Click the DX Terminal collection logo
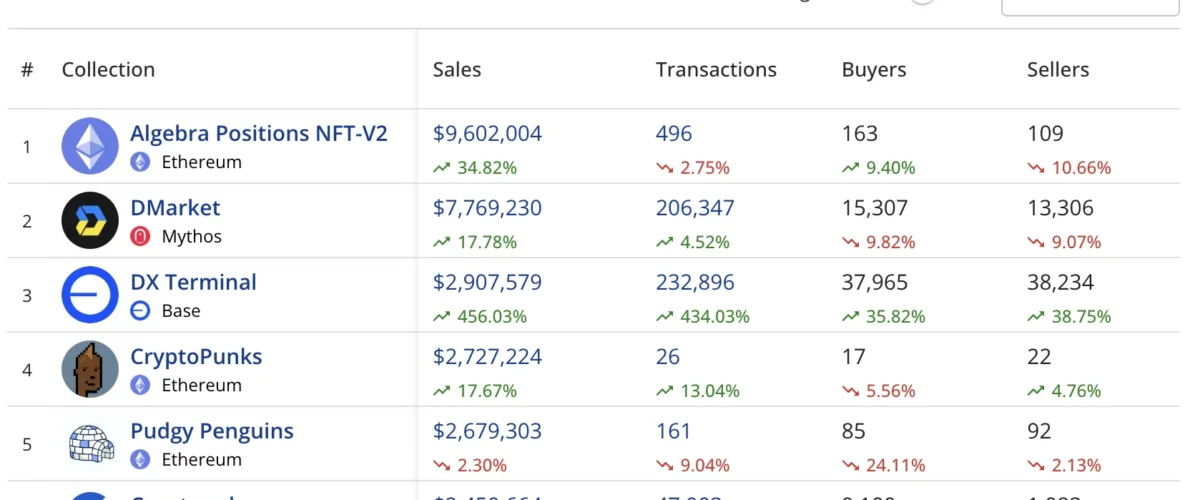Image resolution: width=1200 pixels, height=500 pixels. (x=90, y=295)
